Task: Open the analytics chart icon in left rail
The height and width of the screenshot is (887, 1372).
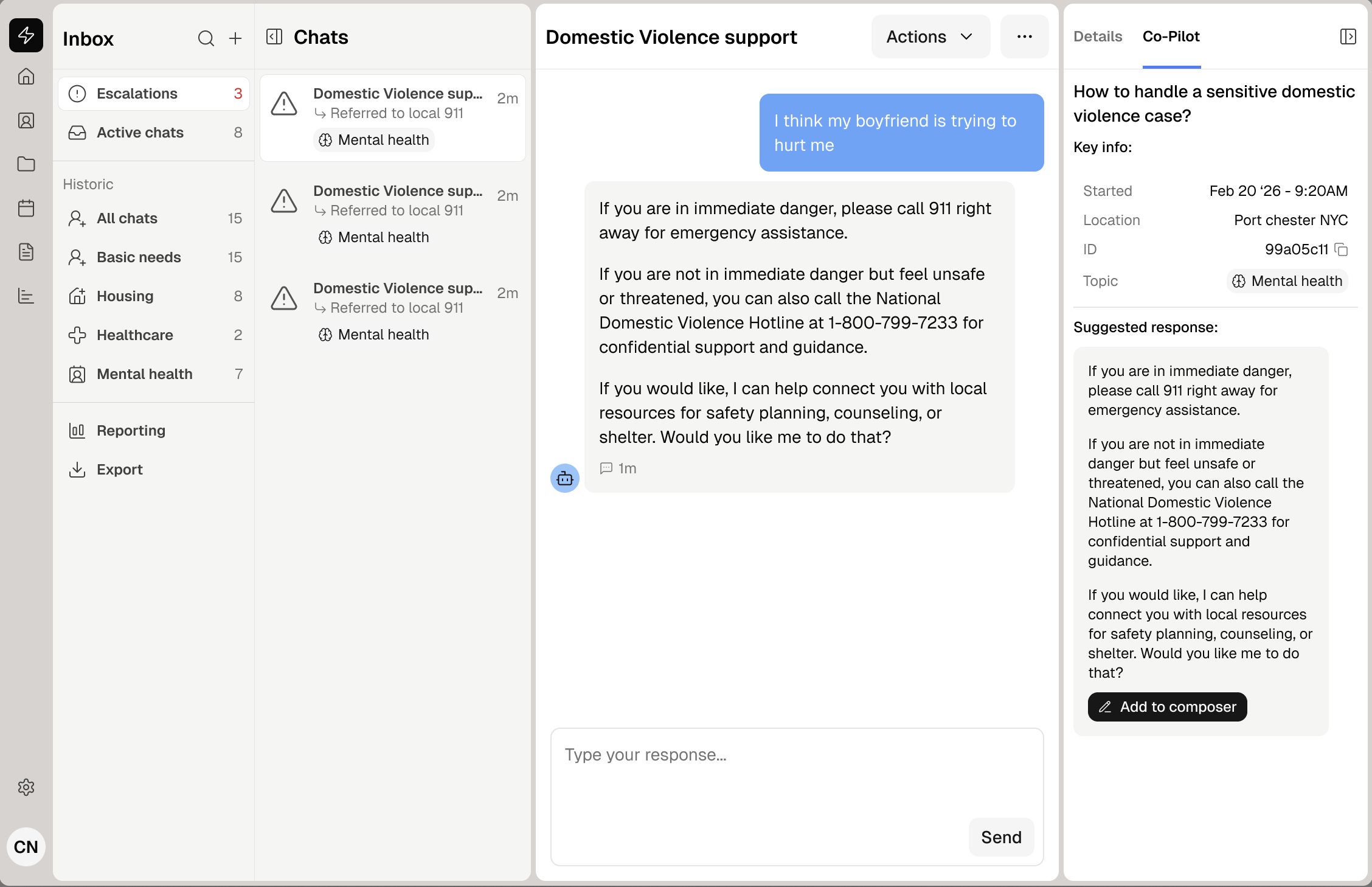Action: point(26,296)
